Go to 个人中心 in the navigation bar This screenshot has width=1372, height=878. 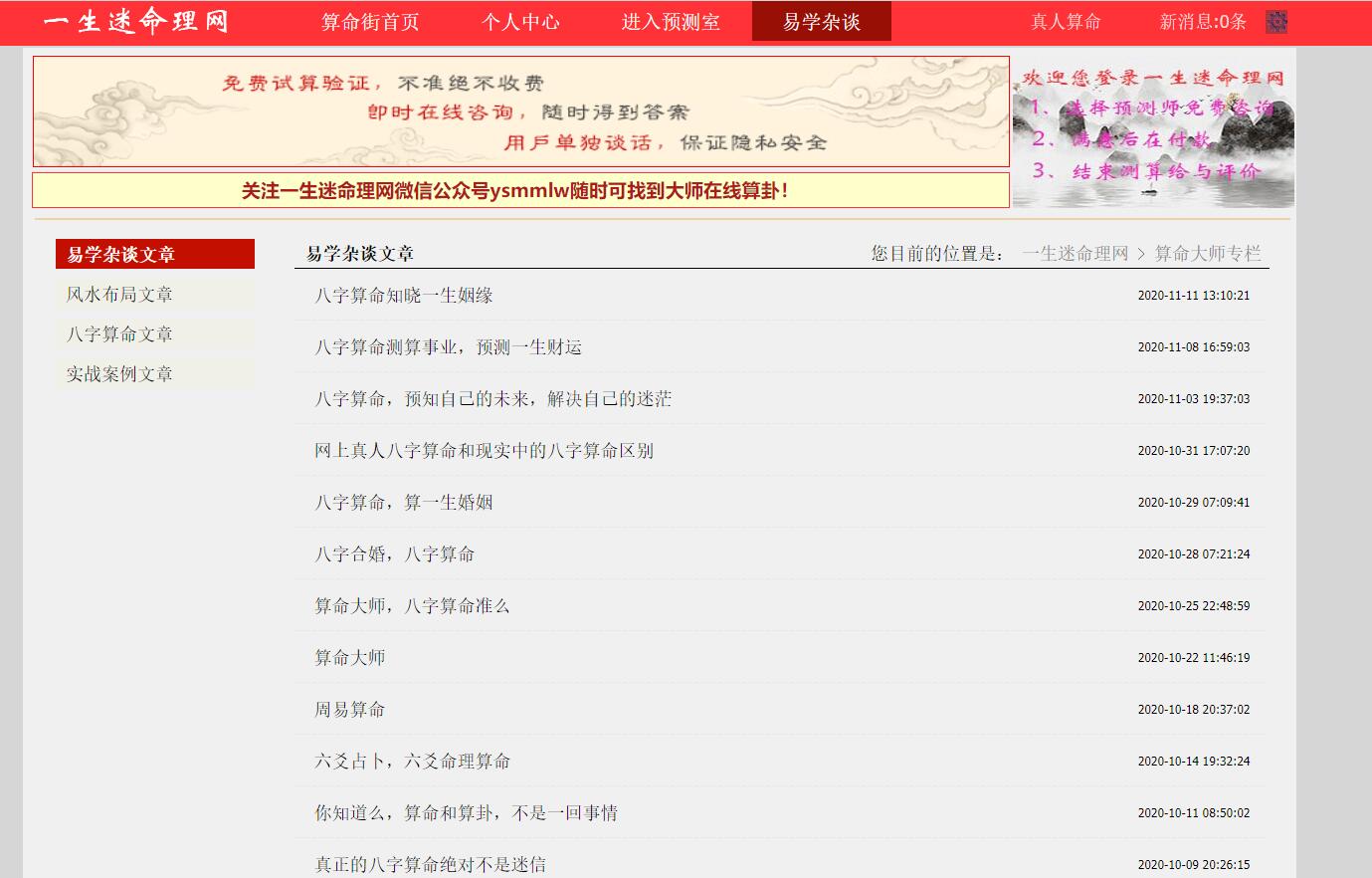coord(520,22)
